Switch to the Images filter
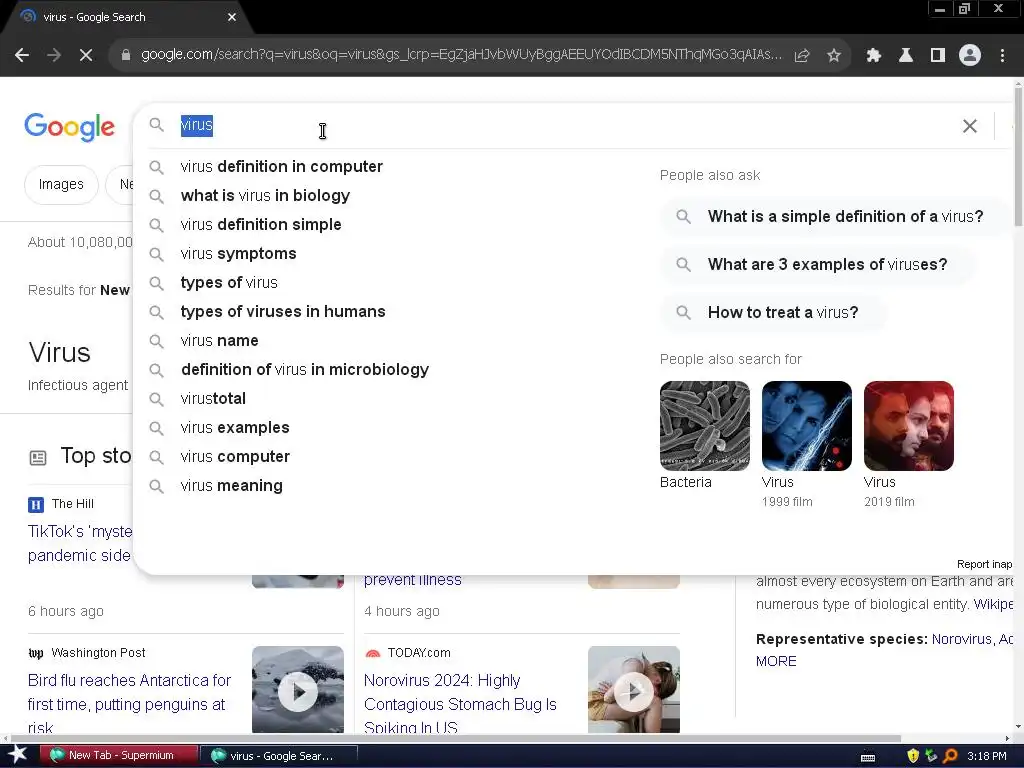This screenshot has height=768, width=1024. coord(61,185)
